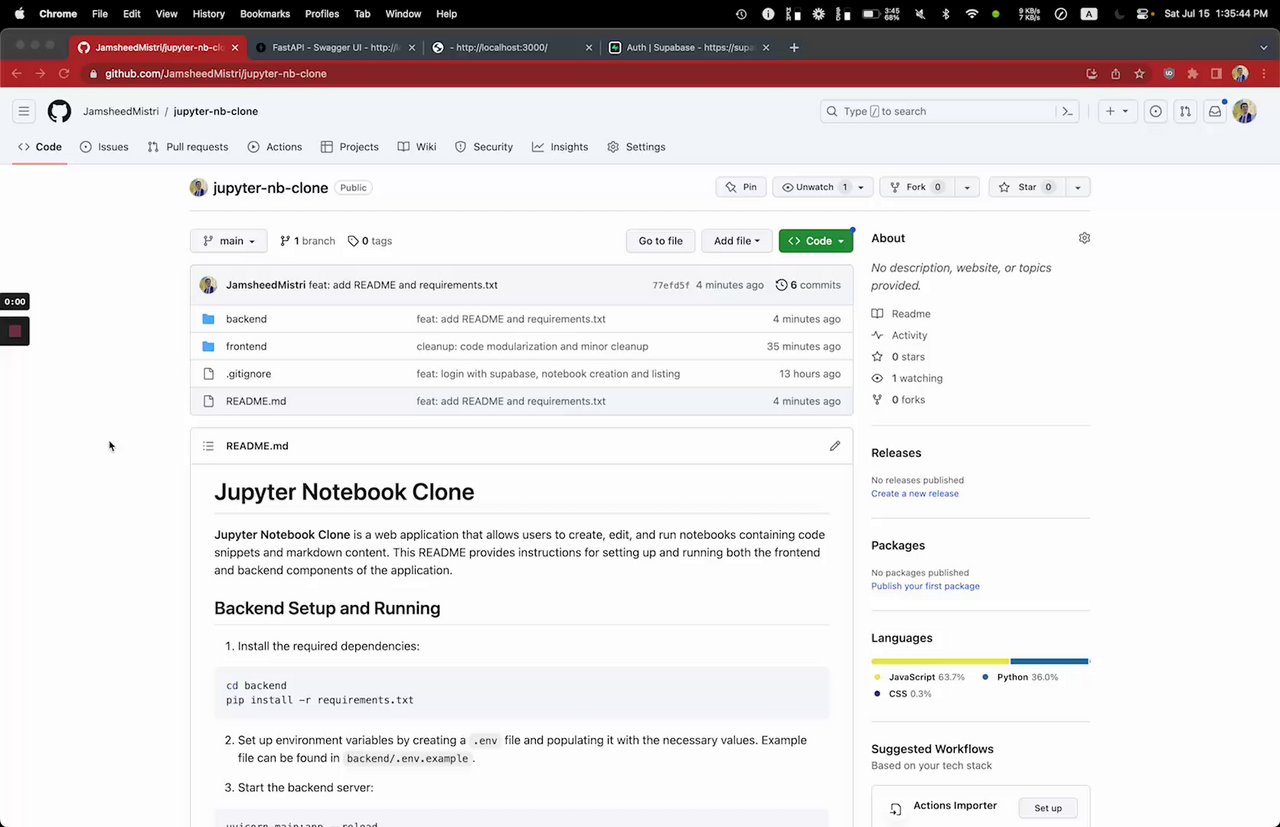The image size is (1280, 827).
Task: Click the yellow JavaScript segment of the languages bar
Action: pos(940,661)
